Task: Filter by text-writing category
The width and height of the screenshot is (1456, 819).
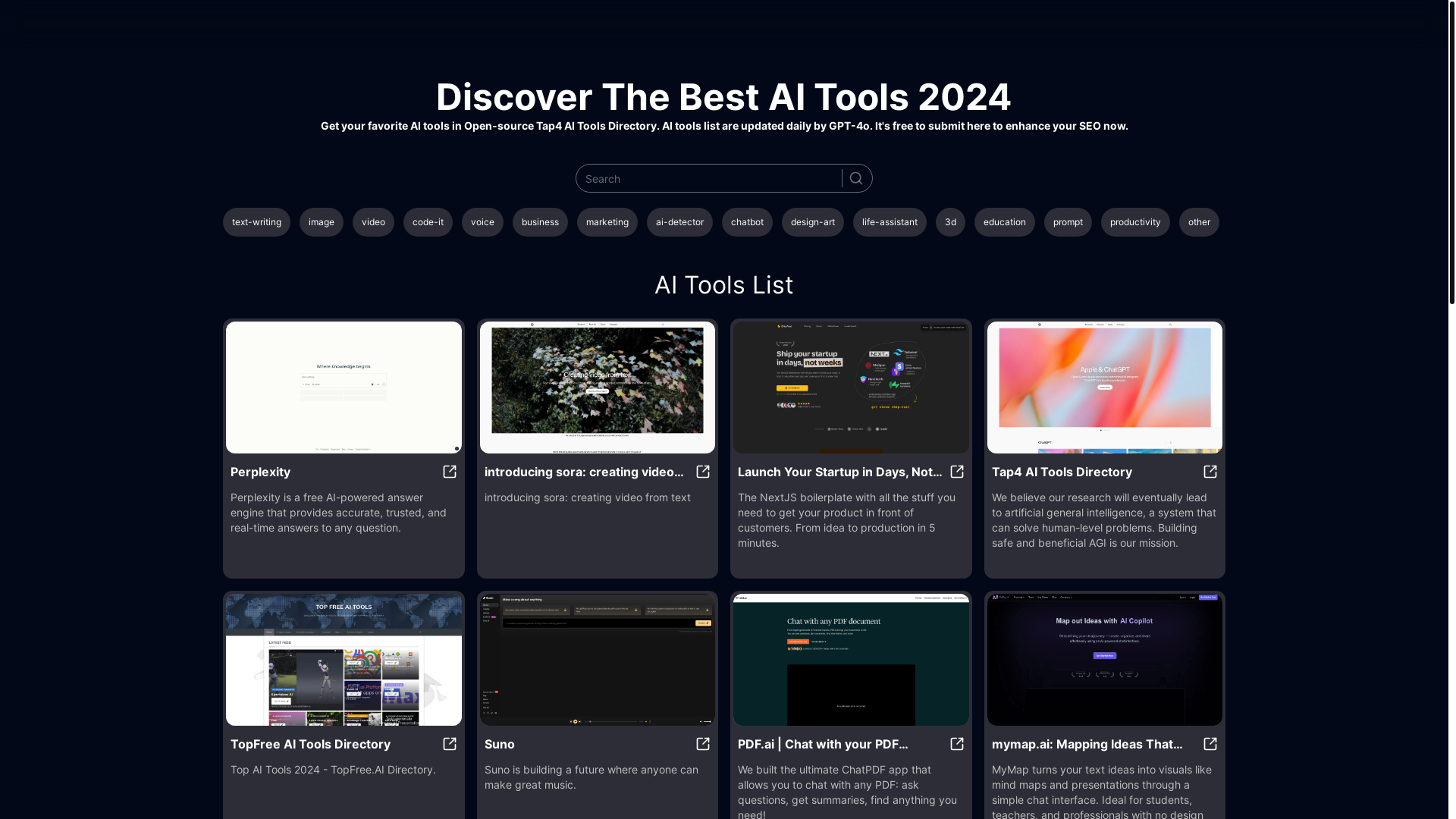Action: point(256,222)
